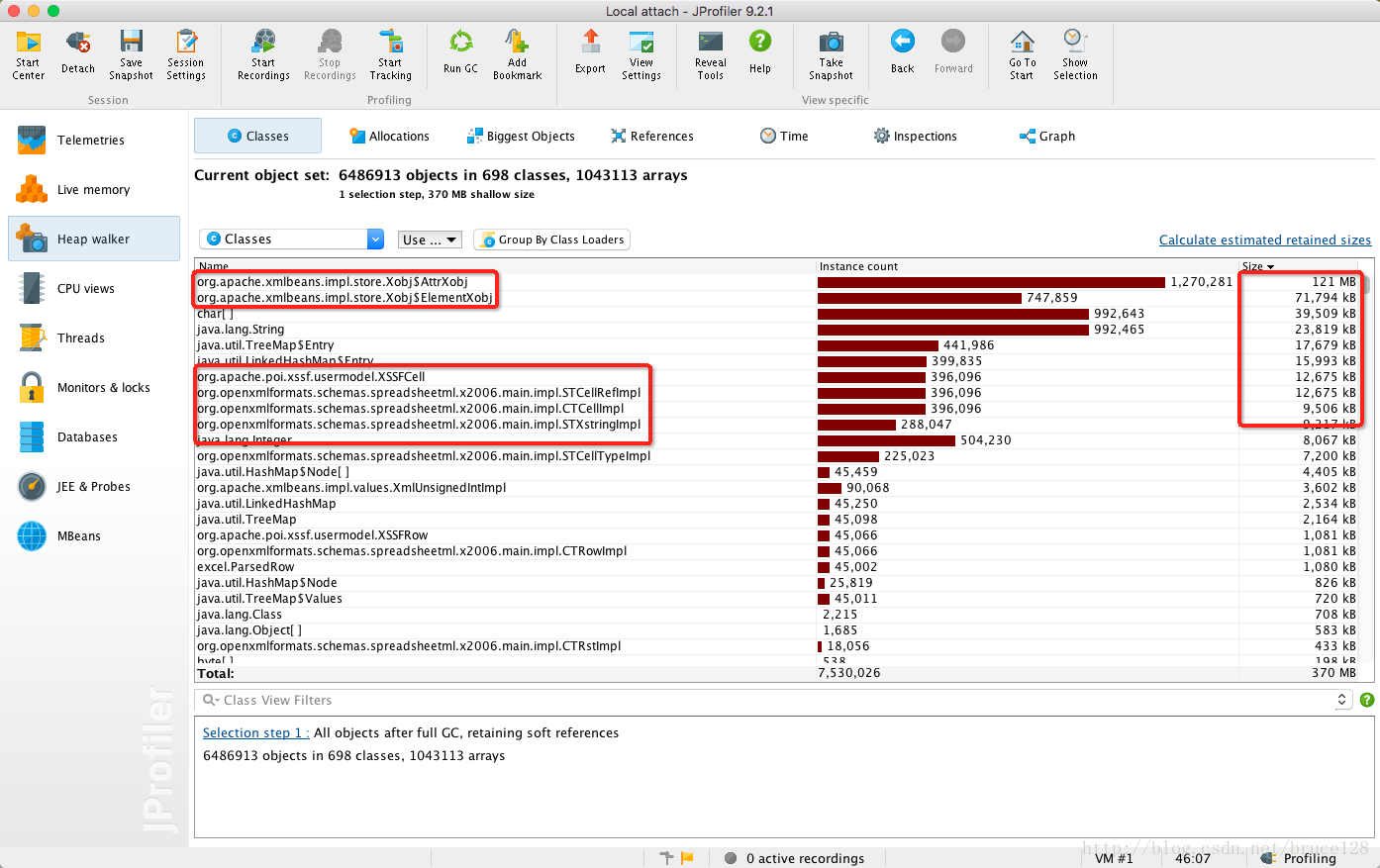This screenshot has width=1380, height=868.
Task: Click Calculate estimated retained sizes link
Action: (1265, 240)
